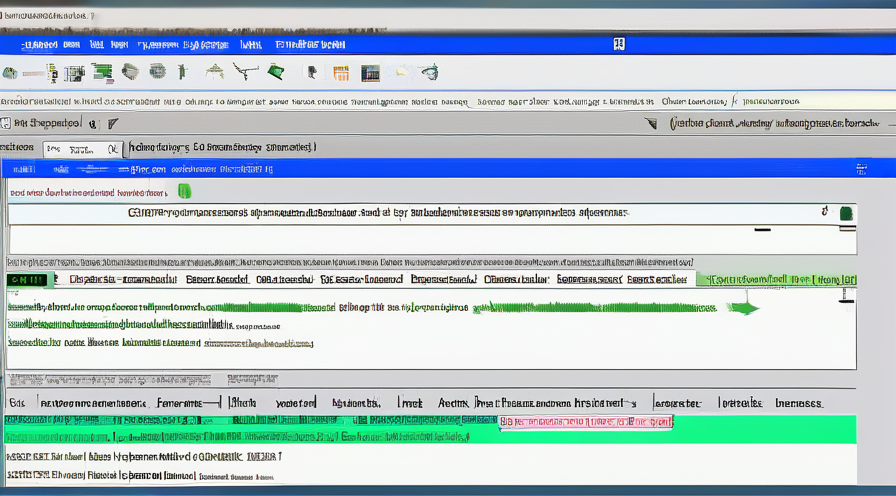The width and height of the screenshot is (896, 496).
Task: Toggle the small checkbox below the toolbar
Action: tap(6, 124)
